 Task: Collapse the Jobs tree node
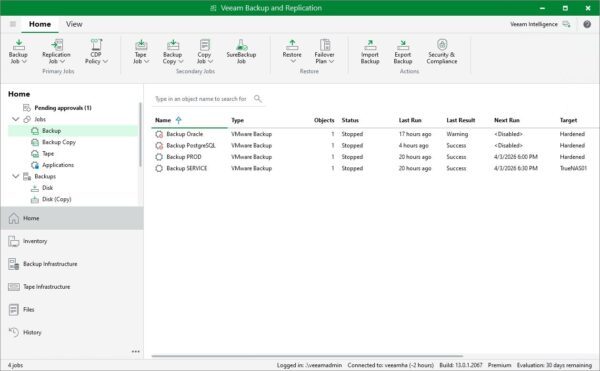click(15, 119)
